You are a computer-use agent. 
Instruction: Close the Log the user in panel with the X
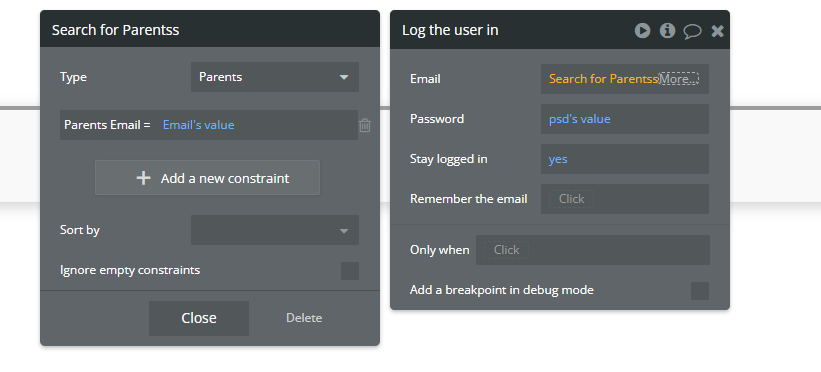coord(717,31)
